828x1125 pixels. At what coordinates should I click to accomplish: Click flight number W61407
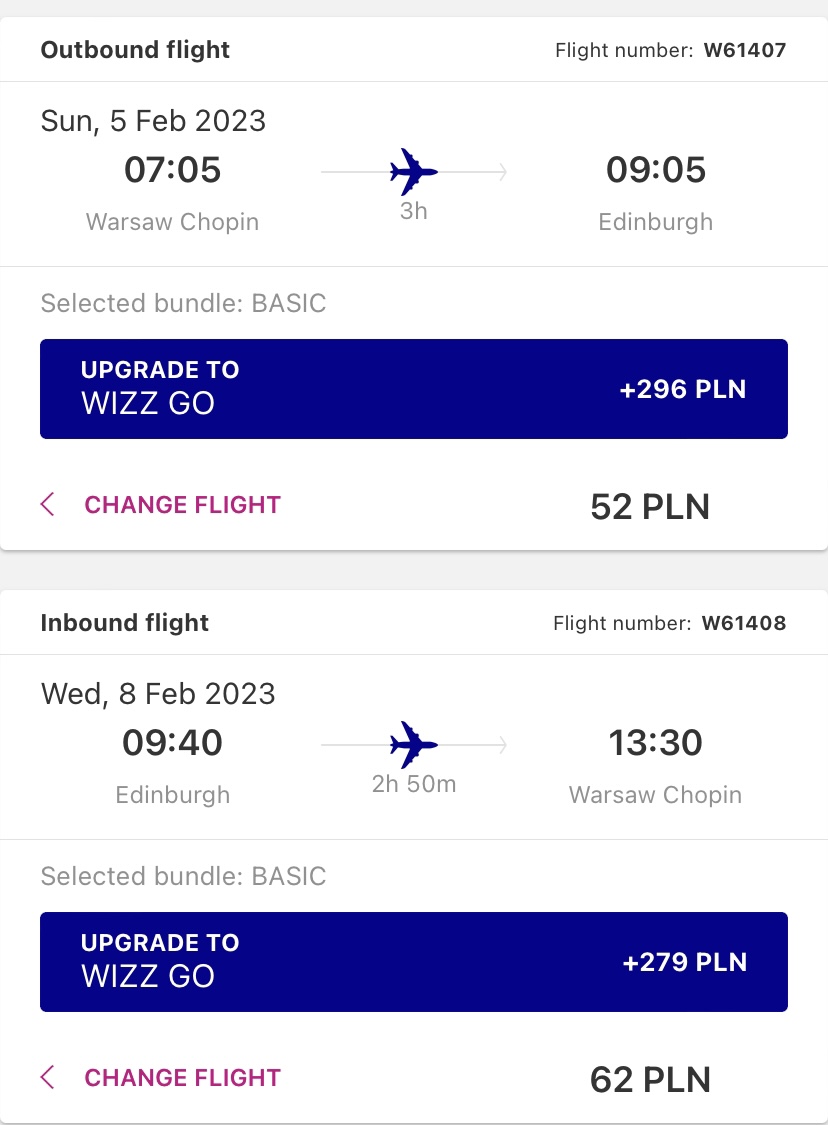[745, 50]
